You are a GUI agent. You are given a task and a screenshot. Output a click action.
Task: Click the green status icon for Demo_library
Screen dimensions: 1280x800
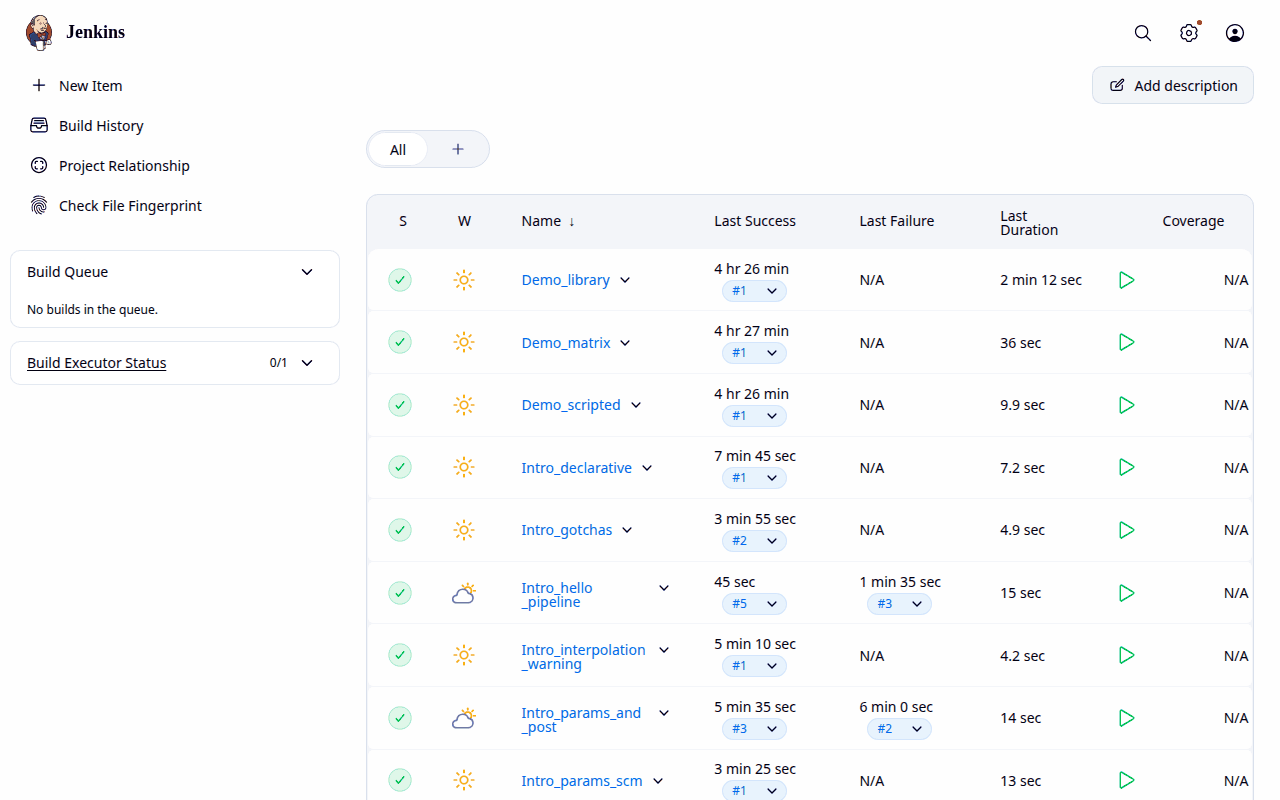(400, 280)
